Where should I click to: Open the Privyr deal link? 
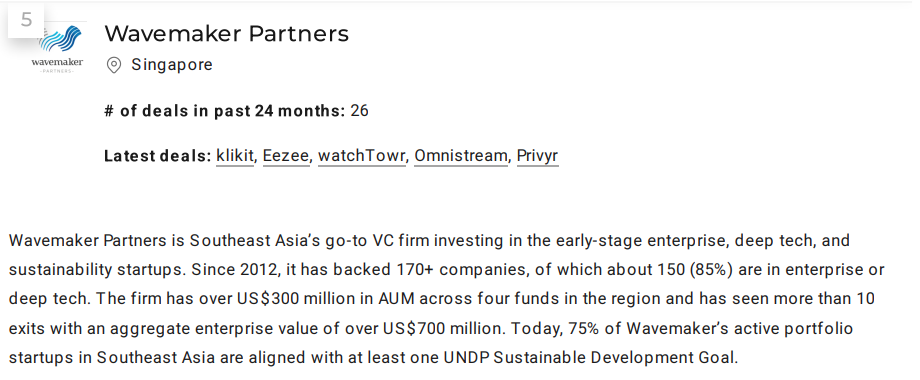coord(537,156)
